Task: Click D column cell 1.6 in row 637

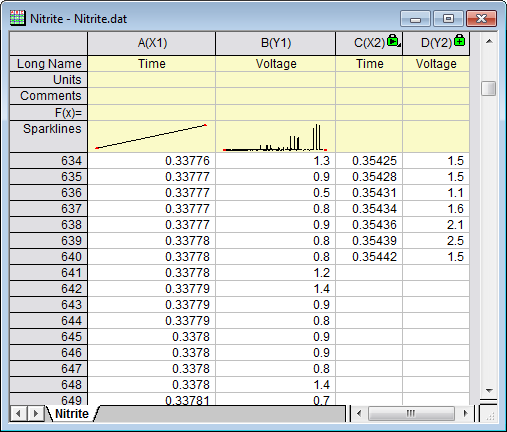Action: click(x=436, y=209)
